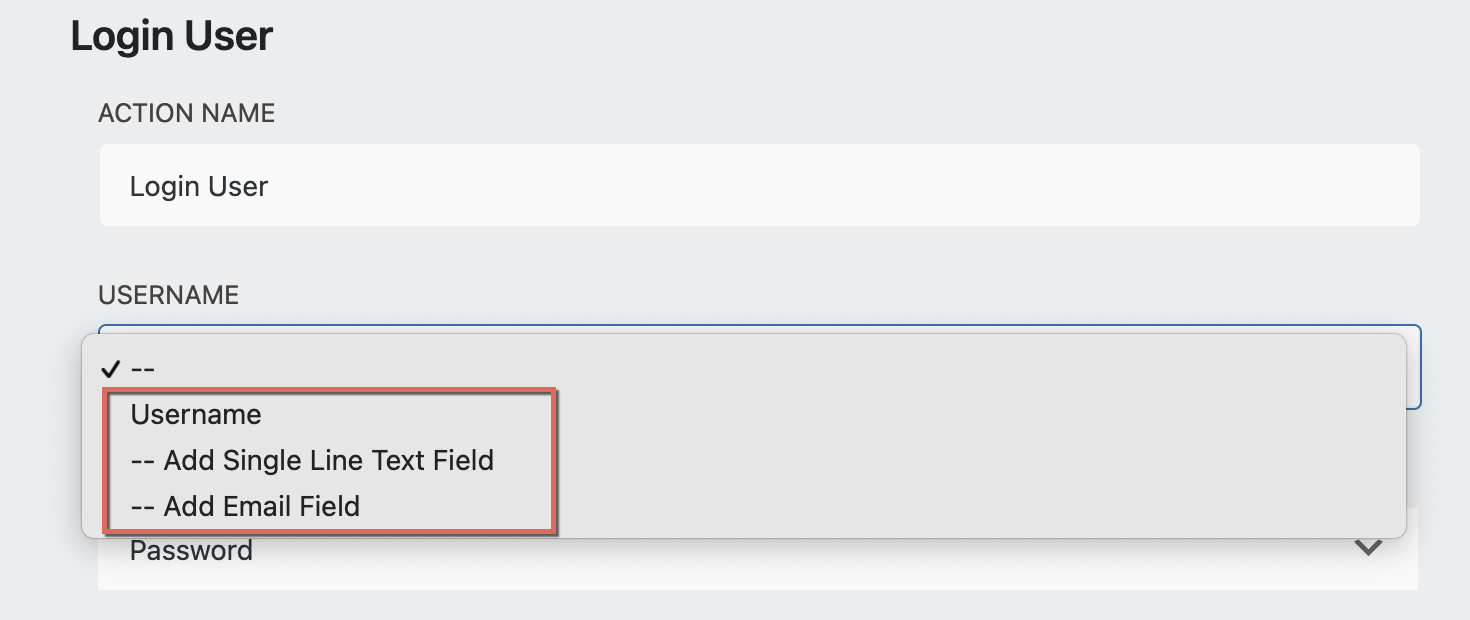The width and height of the screenshot is (1470, 620).
Task: Click the Login User page heading
Action: click(x=171, y=36)
